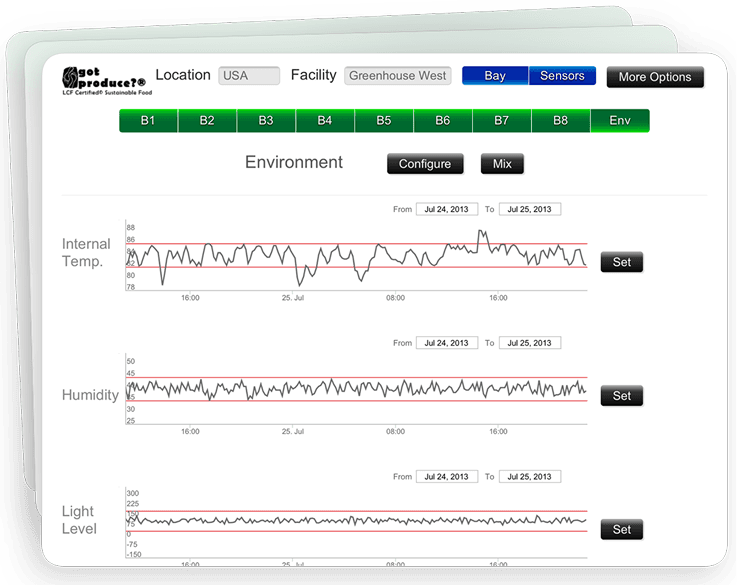Select the B2 bay tab
Viewport: 737px width, 585px height.
pyautogui.click(x=207, y=121)
